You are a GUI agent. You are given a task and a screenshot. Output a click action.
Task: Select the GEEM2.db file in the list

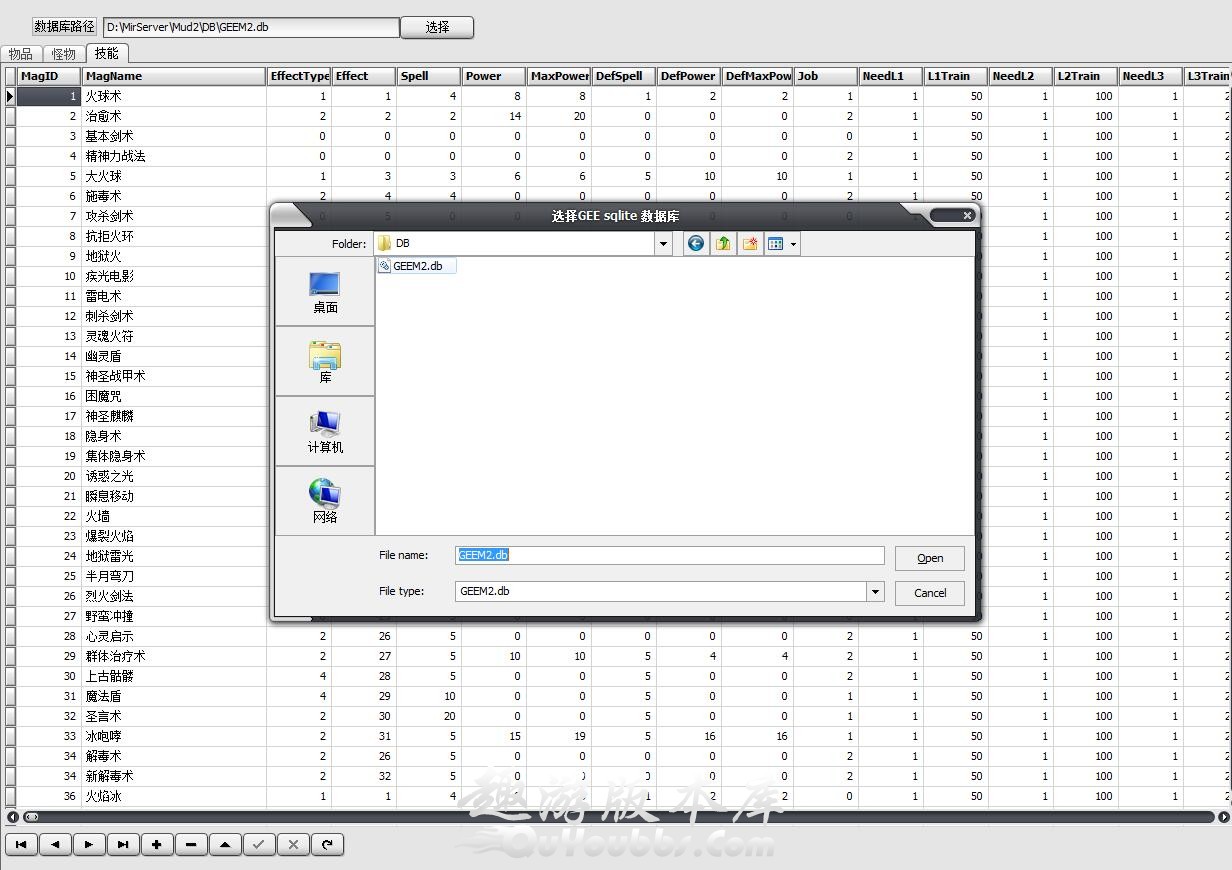click(x=417, y=266)
